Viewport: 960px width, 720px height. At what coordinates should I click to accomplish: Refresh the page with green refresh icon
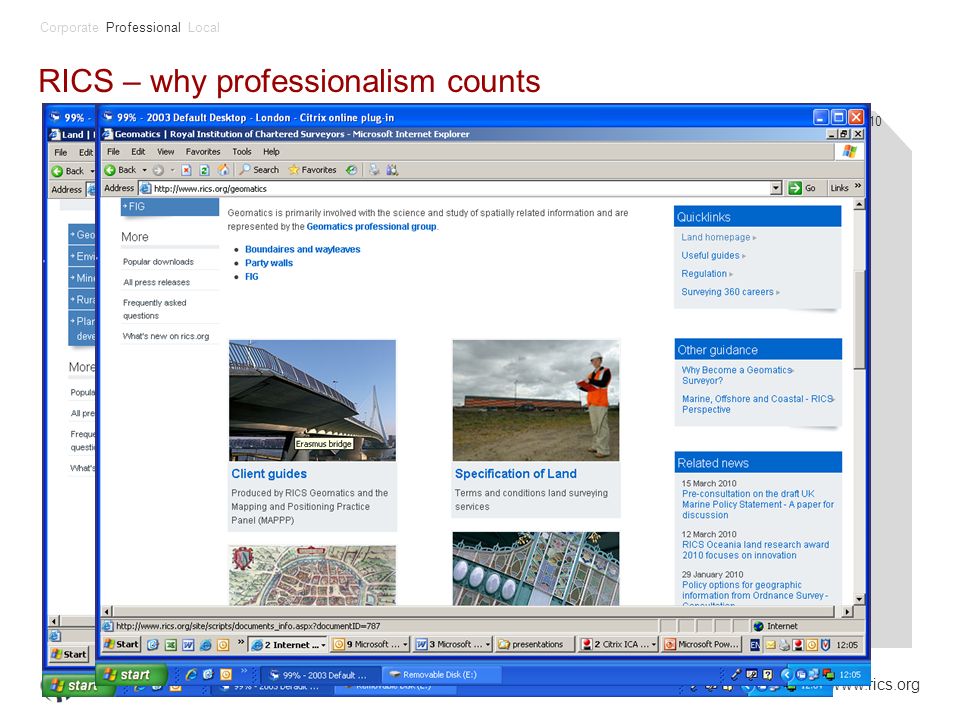click(x=204, y=170)
